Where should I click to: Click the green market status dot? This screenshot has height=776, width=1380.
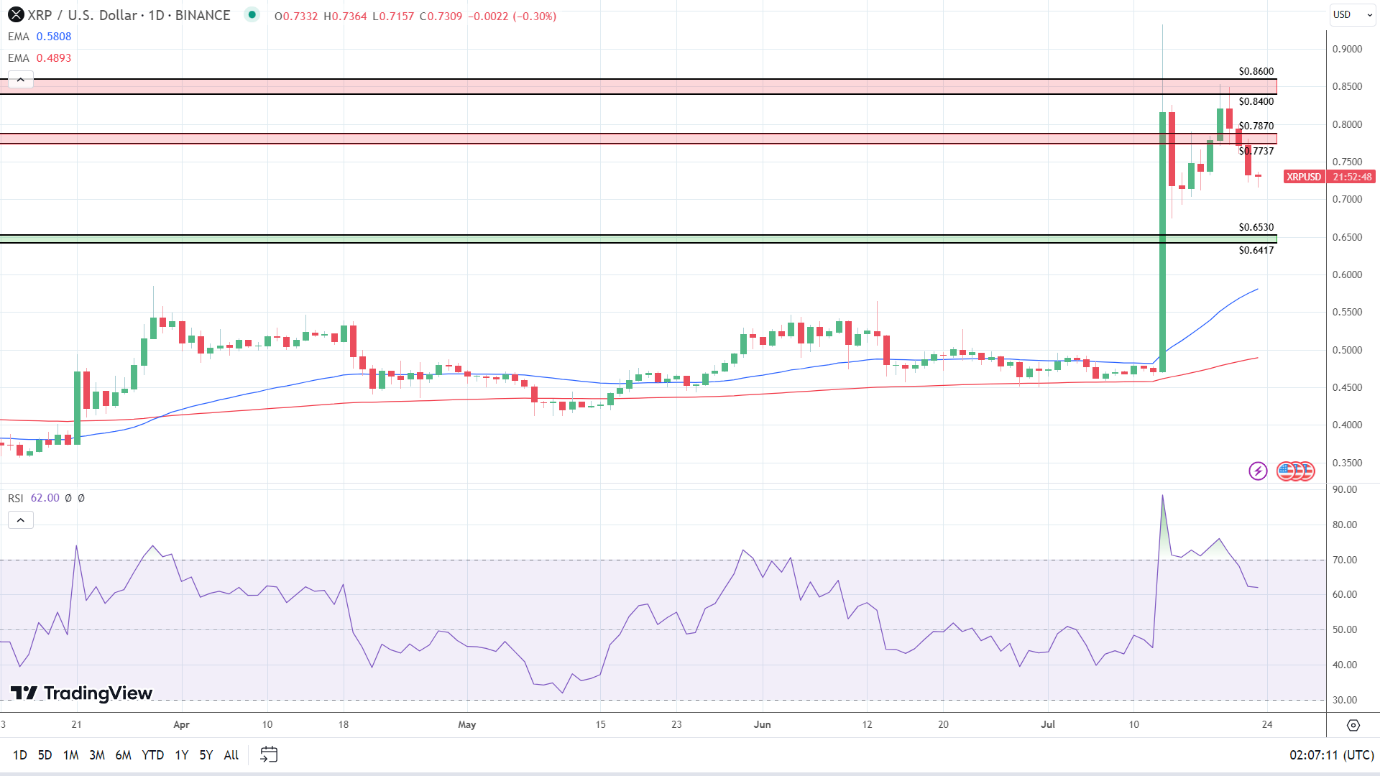(x=251, y=15)
